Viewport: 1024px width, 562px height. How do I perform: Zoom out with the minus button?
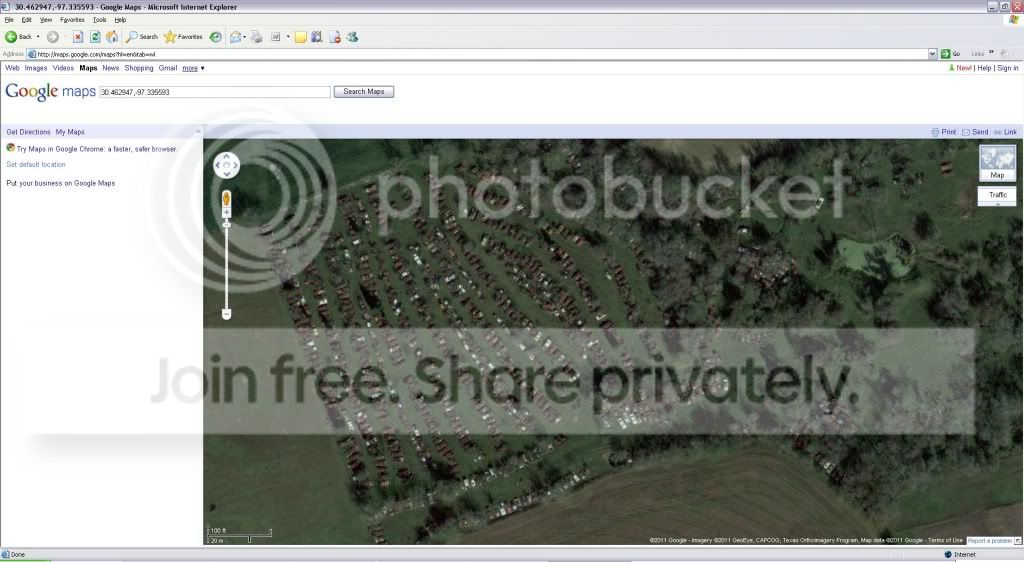pyautogui.click(x=227, y=315)
